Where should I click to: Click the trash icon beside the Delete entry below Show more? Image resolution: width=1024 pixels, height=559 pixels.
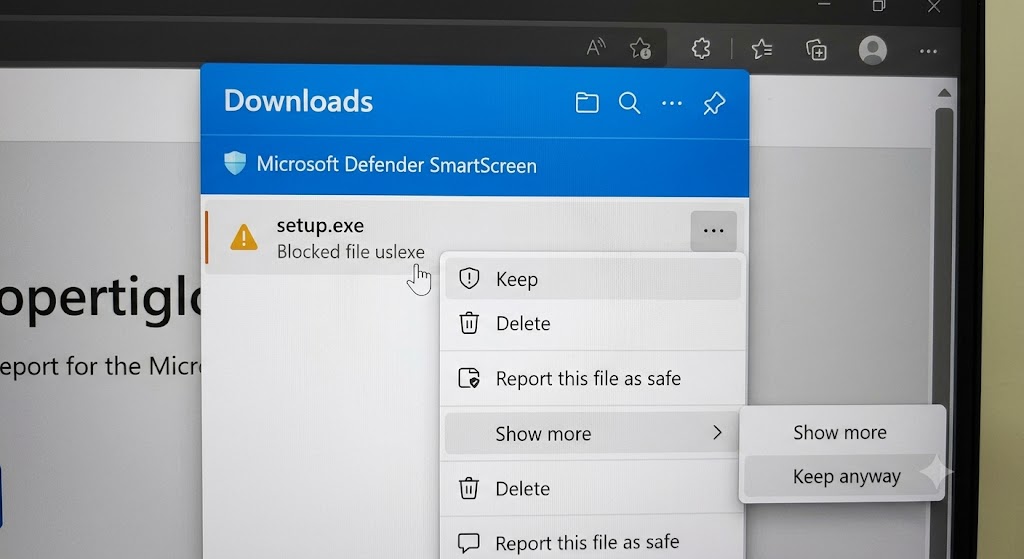(469, 488)
